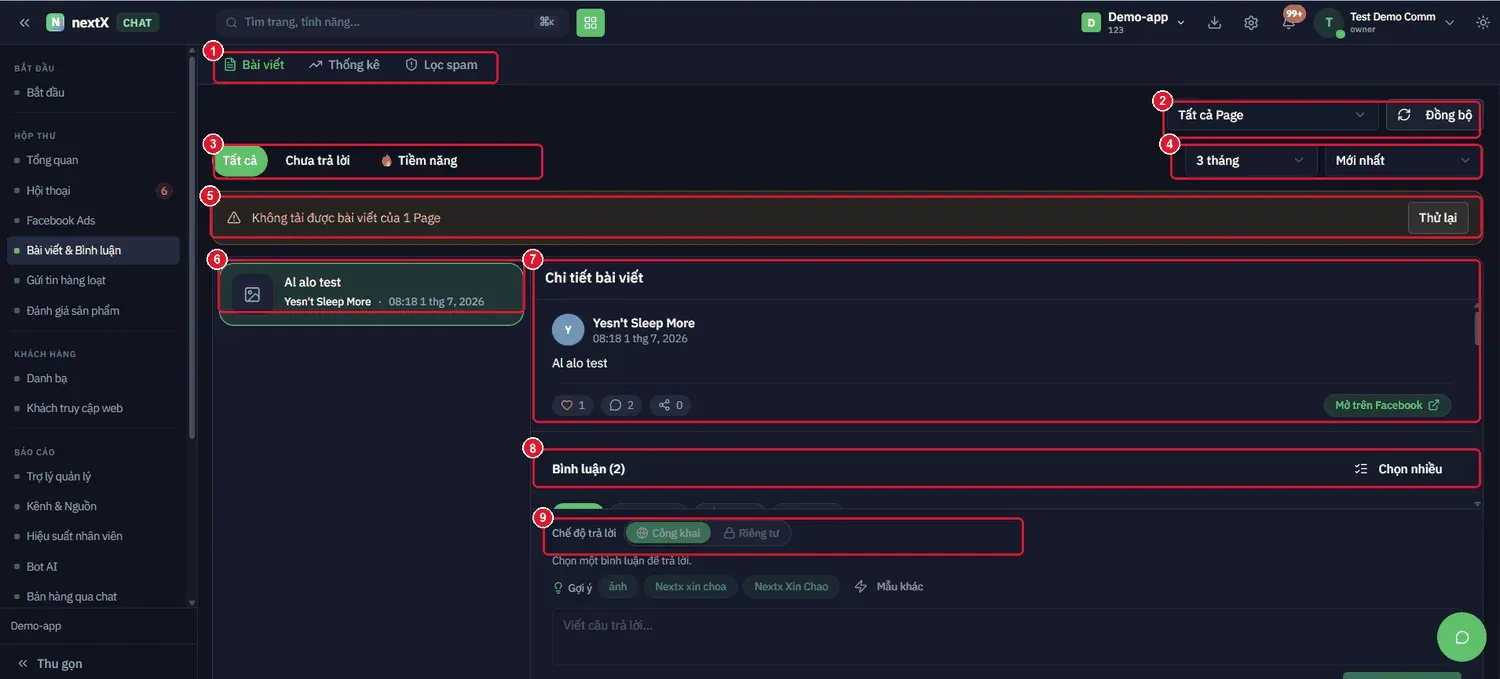The height and width of the screenshot is (679, 1500).
Task: Select Riêng tư reply mode
Action: coord(751,533)
